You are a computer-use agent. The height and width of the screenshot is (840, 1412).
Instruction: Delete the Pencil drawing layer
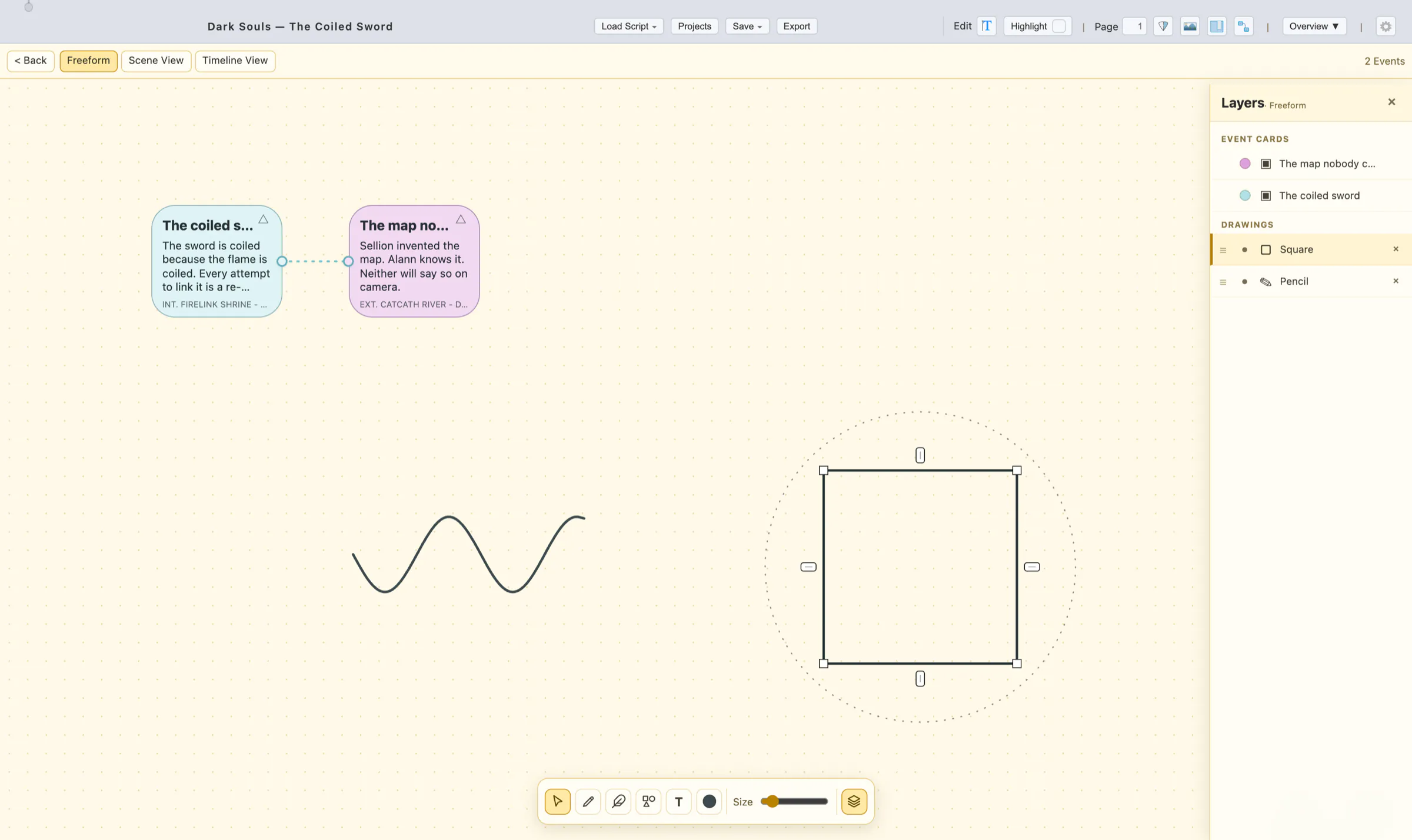click(x=1396, y=281)
